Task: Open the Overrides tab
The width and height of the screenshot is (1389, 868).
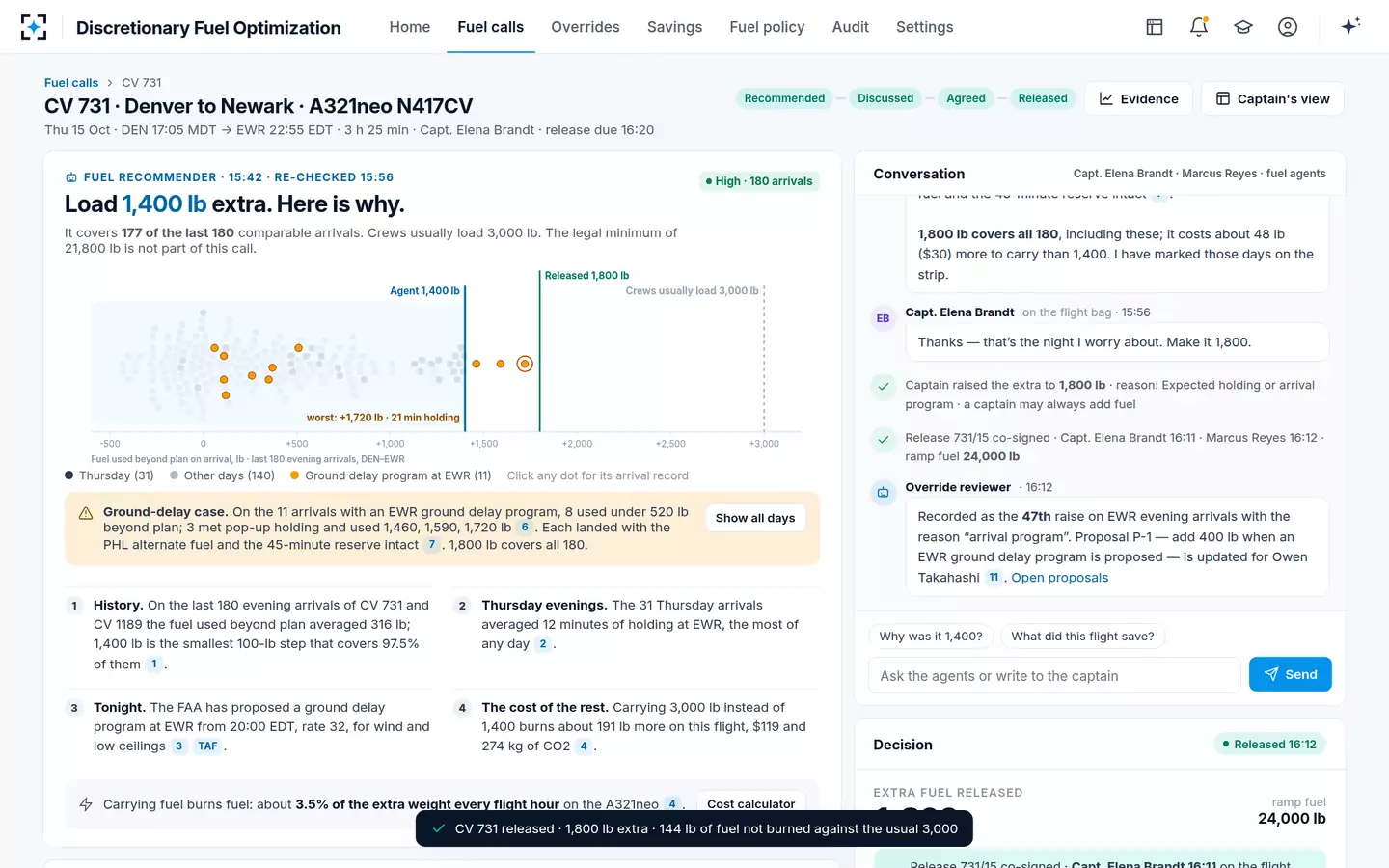Action: click(586, 27)
